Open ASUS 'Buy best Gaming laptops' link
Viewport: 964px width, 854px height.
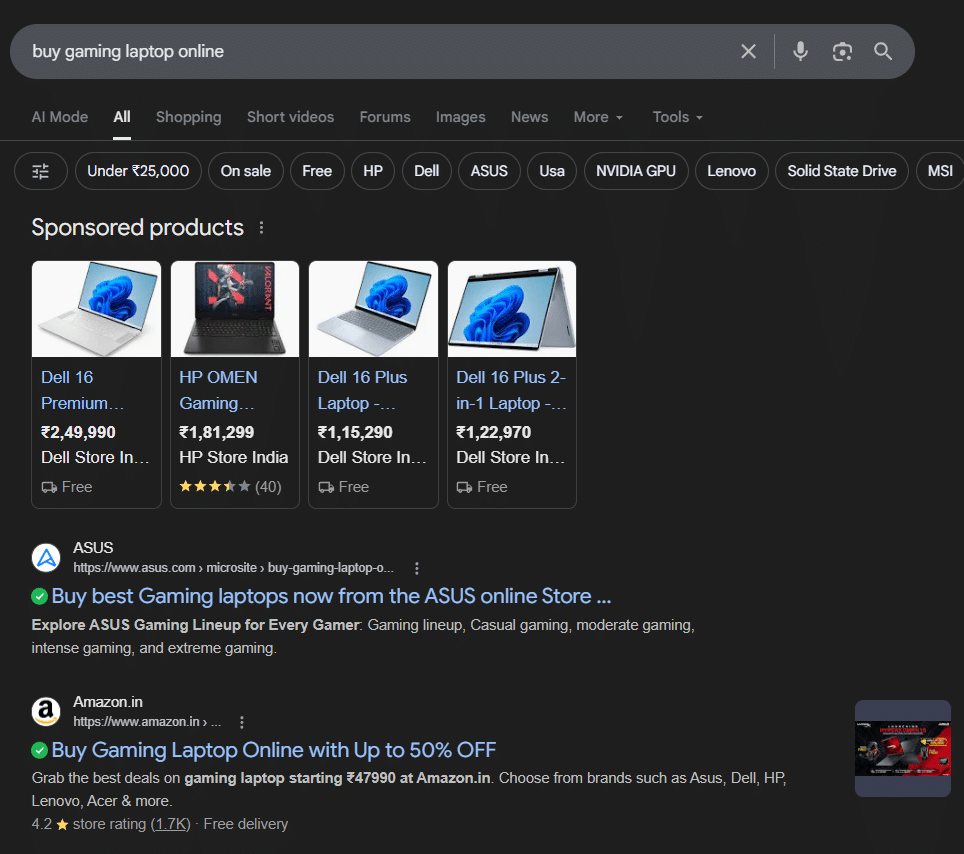click(x=331, y=596)
